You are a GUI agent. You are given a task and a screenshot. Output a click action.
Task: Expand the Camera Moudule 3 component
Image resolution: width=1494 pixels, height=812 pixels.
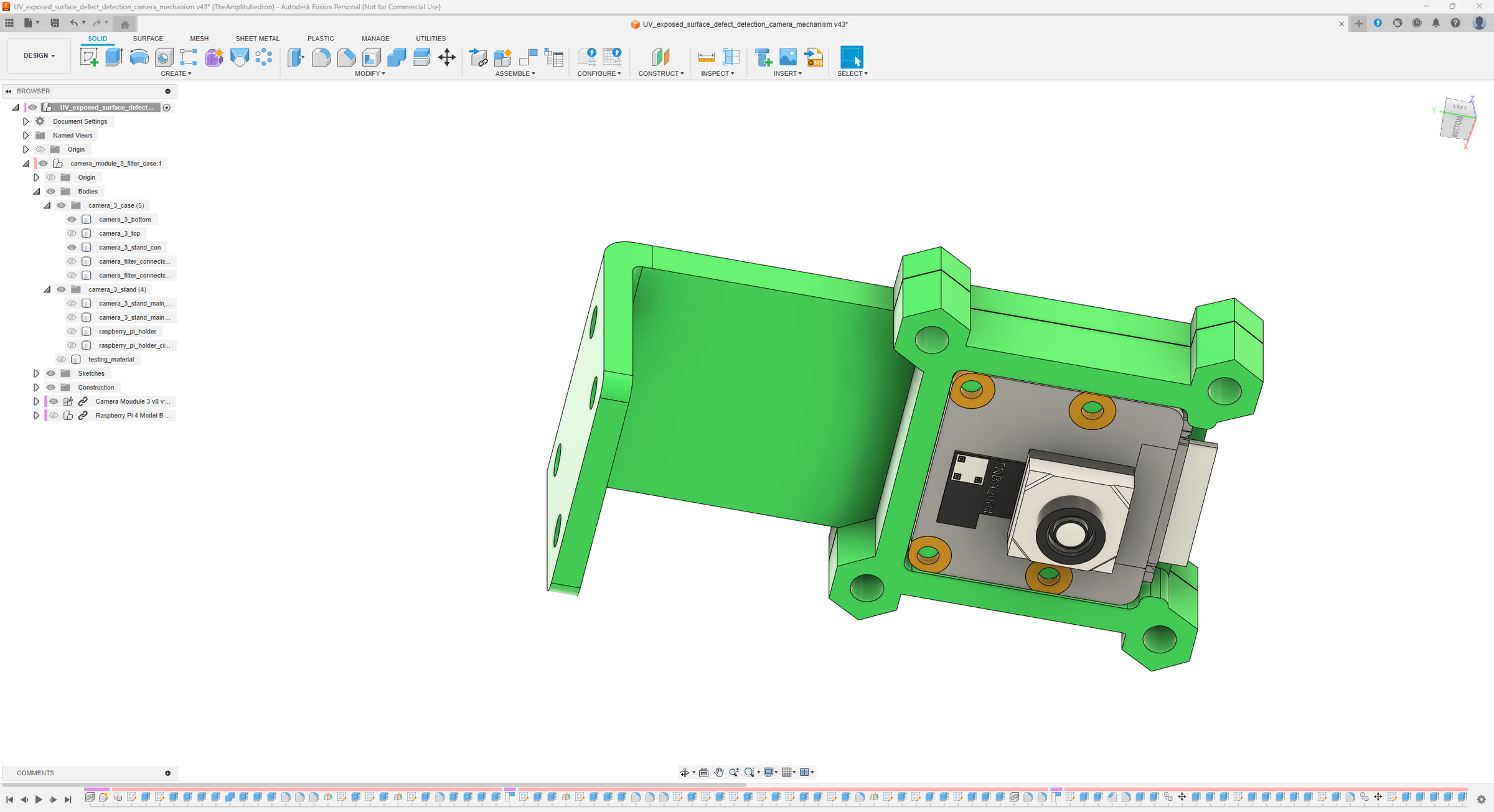click(x=36, y=401)
